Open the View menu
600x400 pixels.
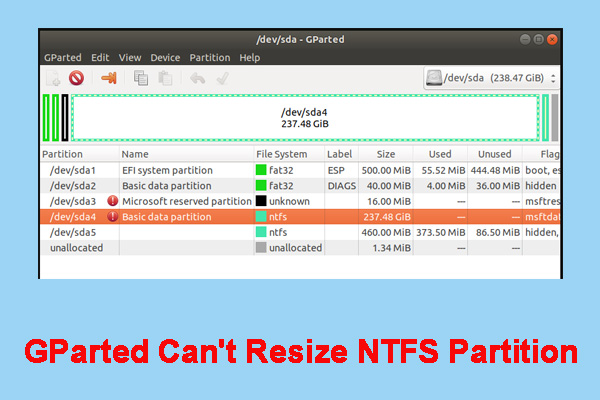(130, 58)
